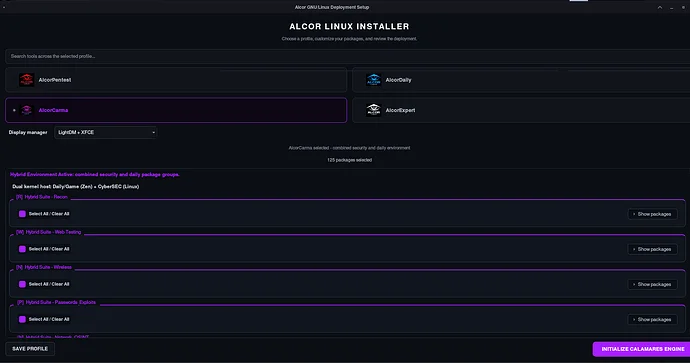Click the Hybrid Suite - Web Testing group title
This screenshot has width=690, height=363.
coord(48,232)
